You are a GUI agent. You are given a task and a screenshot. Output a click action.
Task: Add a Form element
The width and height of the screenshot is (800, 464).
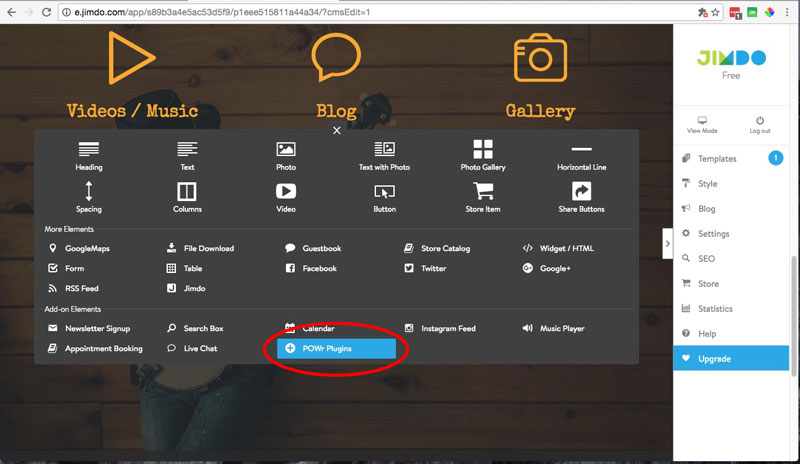[x=66, y=268]
